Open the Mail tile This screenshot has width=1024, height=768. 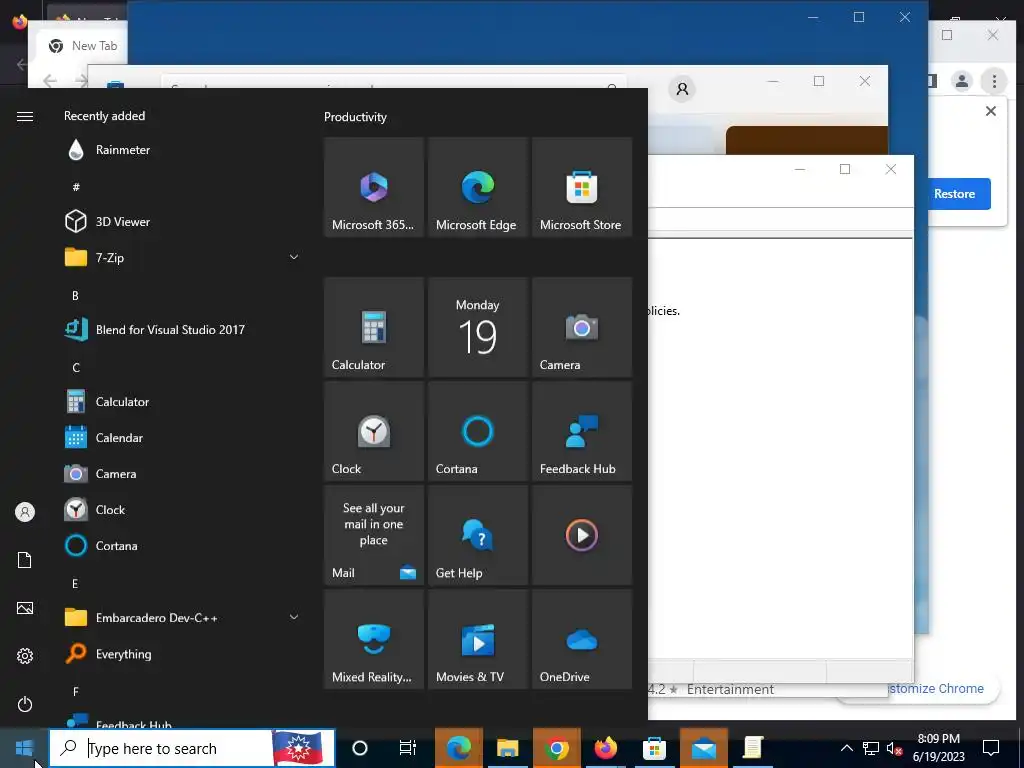coord(374,535)
